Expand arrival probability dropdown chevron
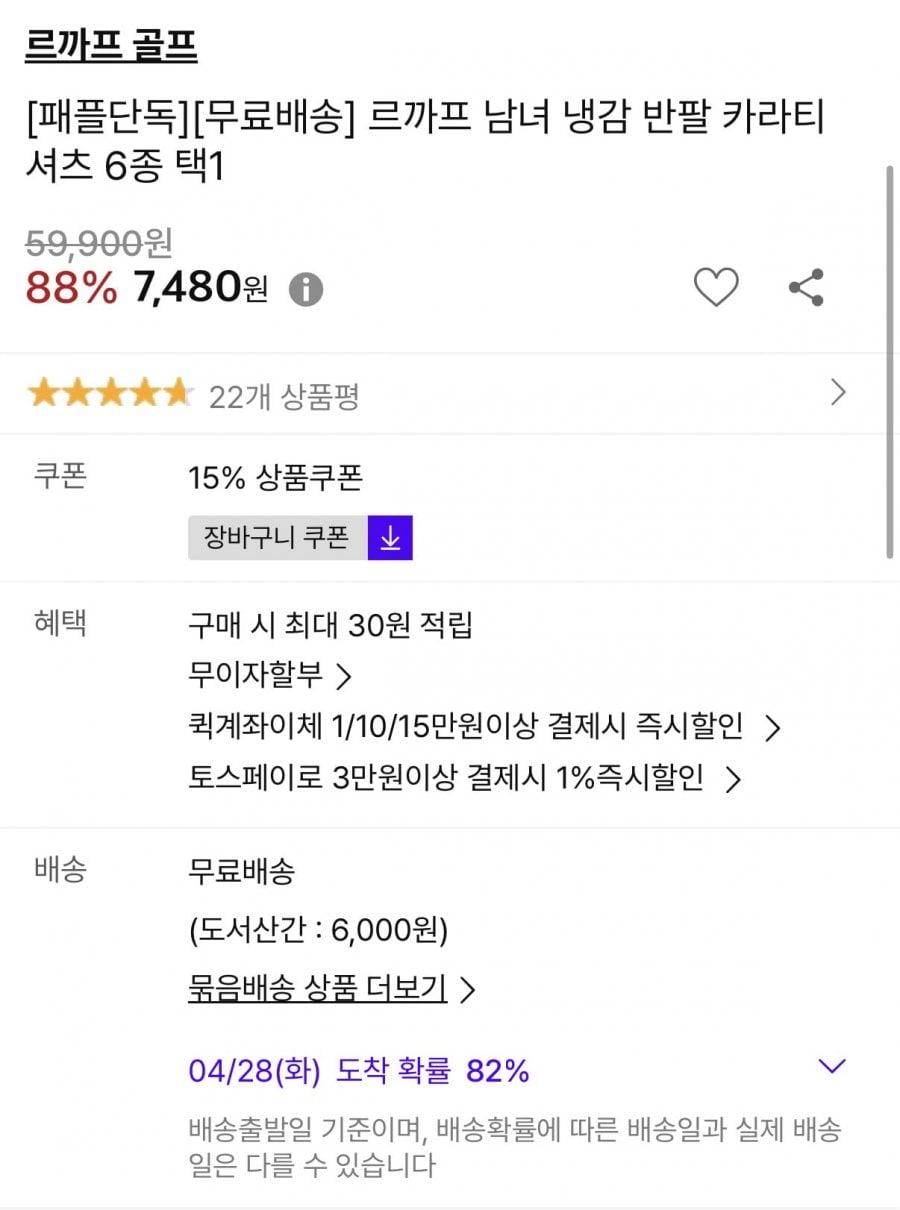The width and height of the screenshot is (900, 1210). pyautogui.click(x=832, y=1066)
